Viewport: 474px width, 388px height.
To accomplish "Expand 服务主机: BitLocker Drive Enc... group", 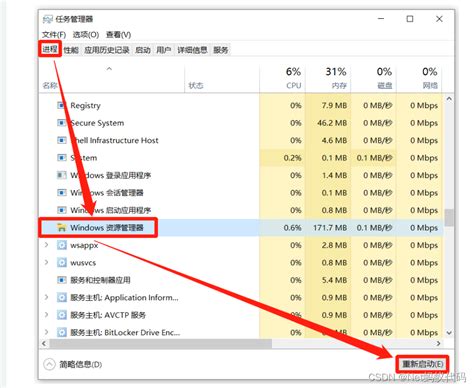I will (46, 332).
